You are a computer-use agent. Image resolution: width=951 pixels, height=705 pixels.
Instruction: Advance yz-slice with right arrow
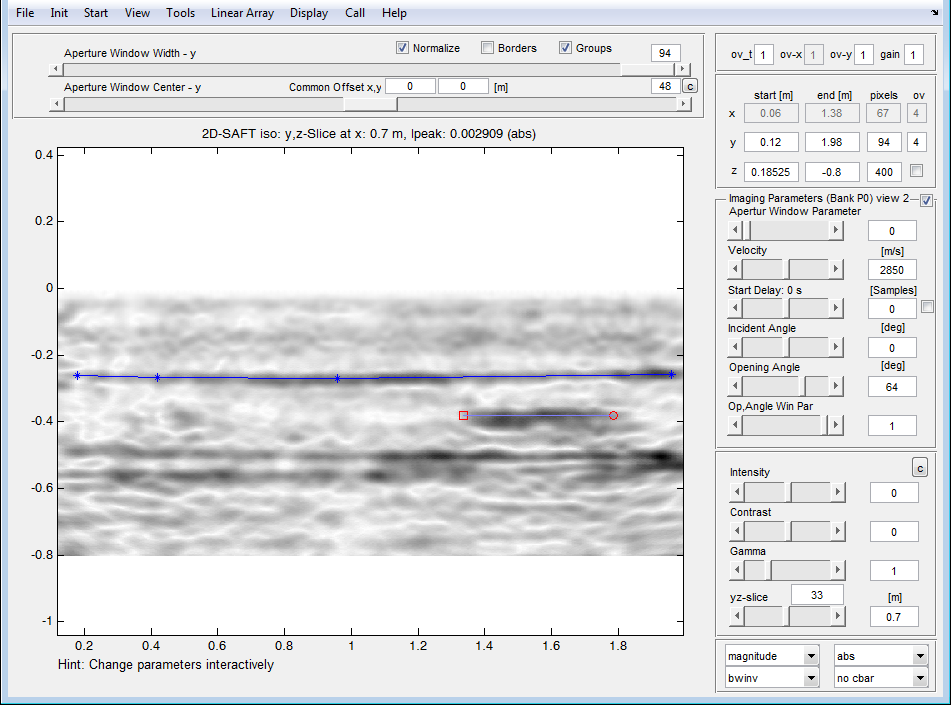coord(838,617)
